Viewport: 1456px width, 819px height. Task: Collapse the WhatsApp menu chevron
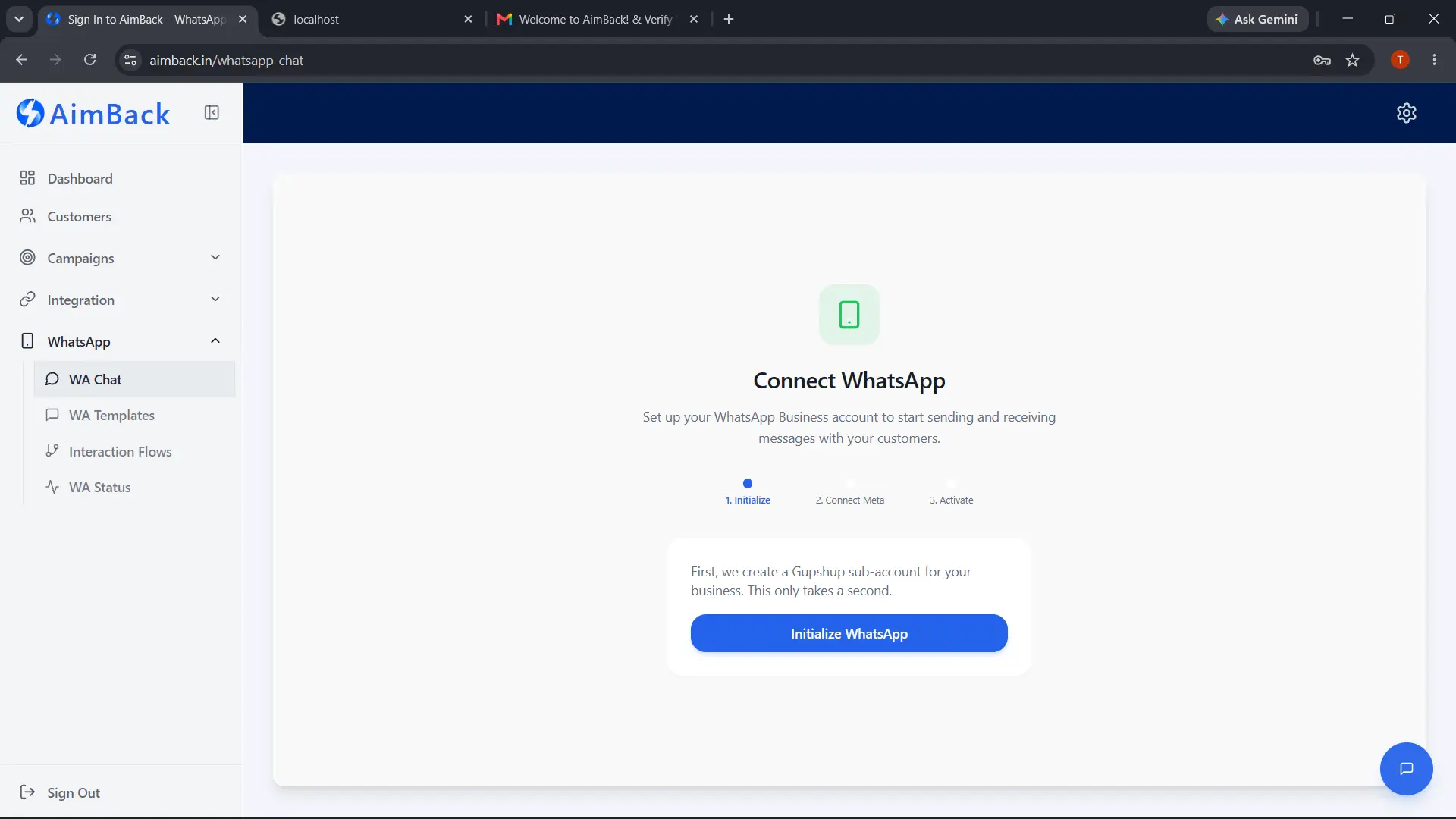(215, 341)
